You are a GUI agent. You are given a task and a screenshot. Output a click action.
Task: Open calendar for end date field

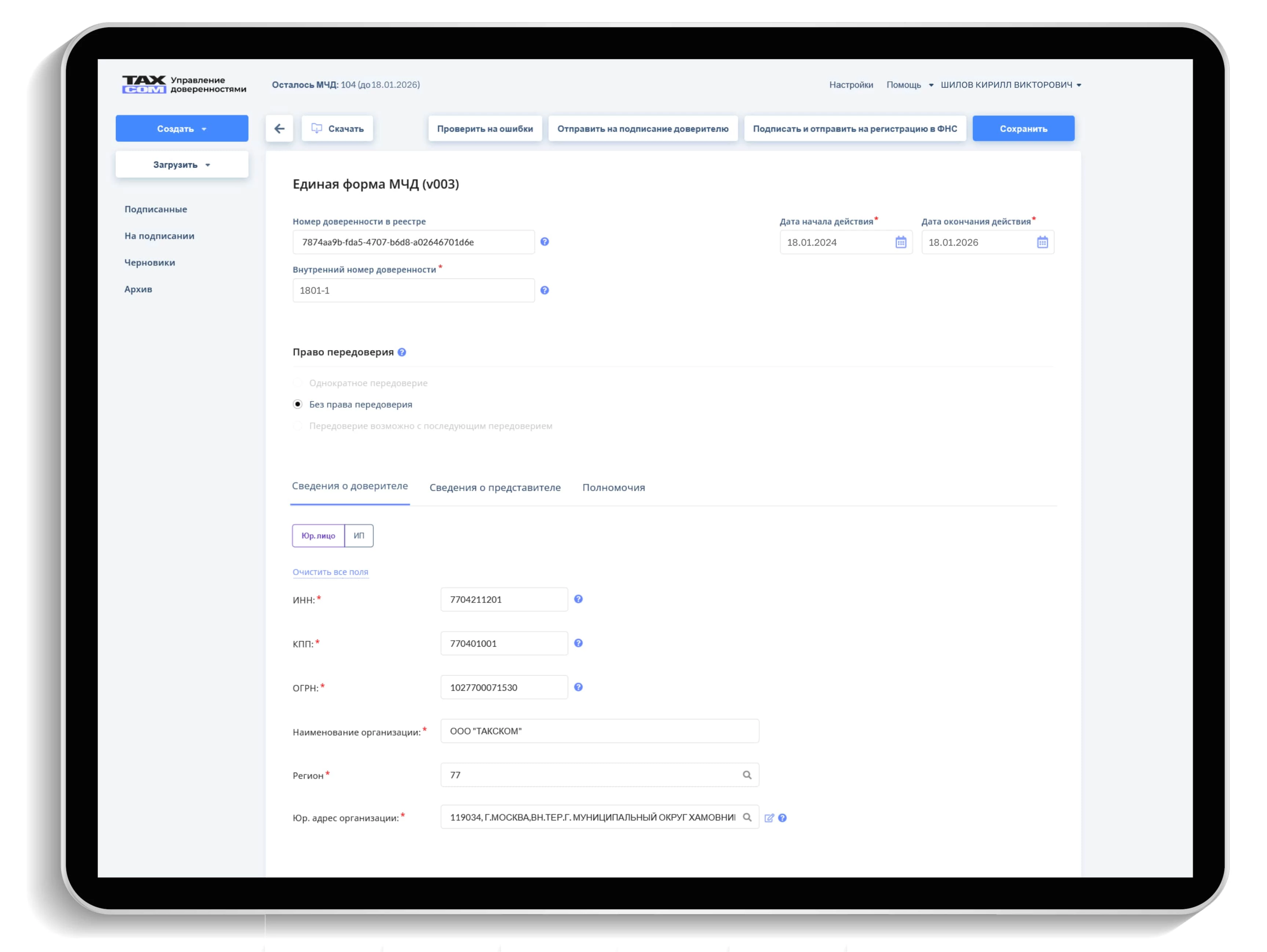coord(1042,242)
